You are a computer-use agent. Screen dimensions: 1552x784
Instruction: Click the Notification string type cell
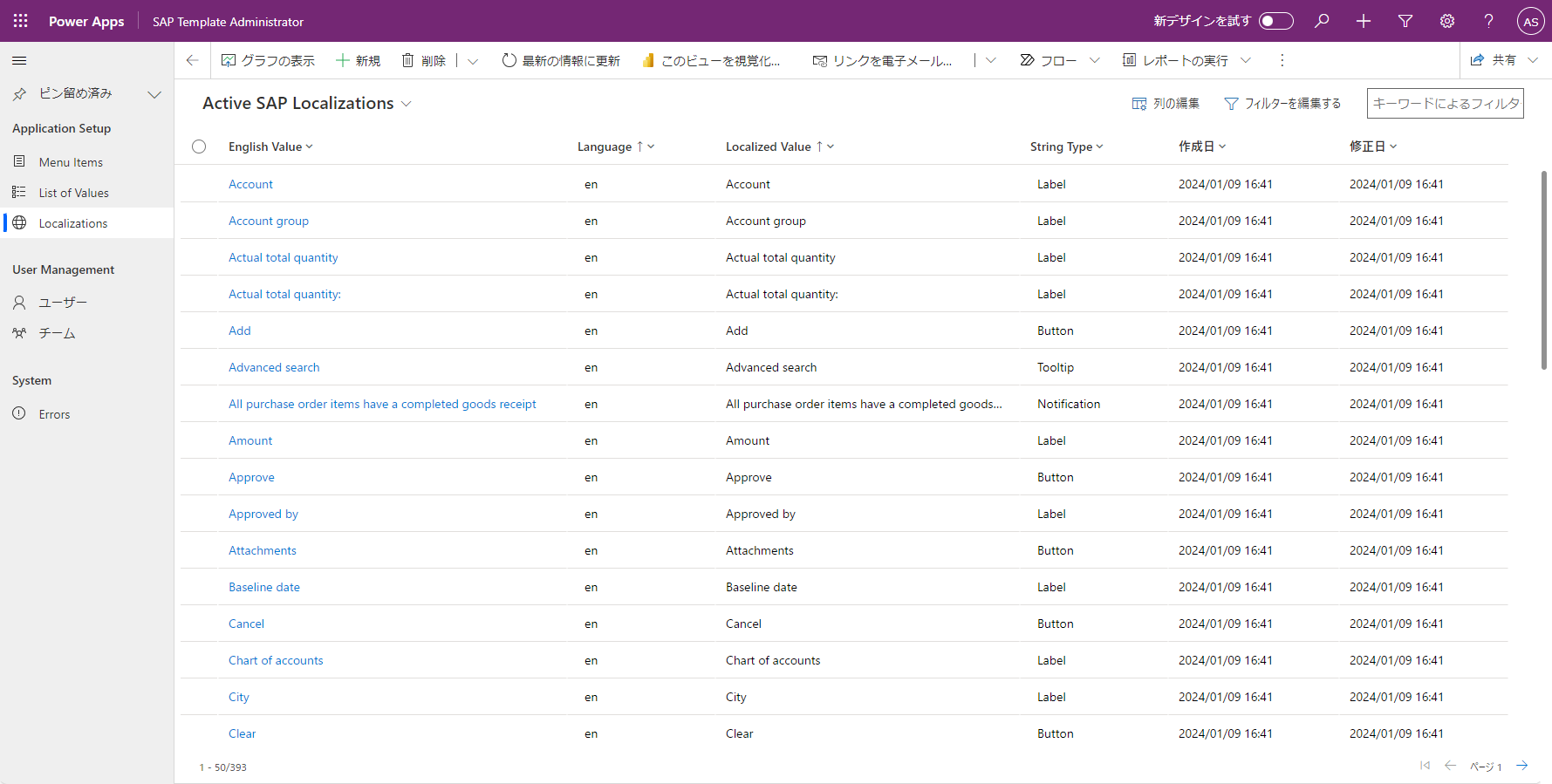click(x=1069, y=404)
